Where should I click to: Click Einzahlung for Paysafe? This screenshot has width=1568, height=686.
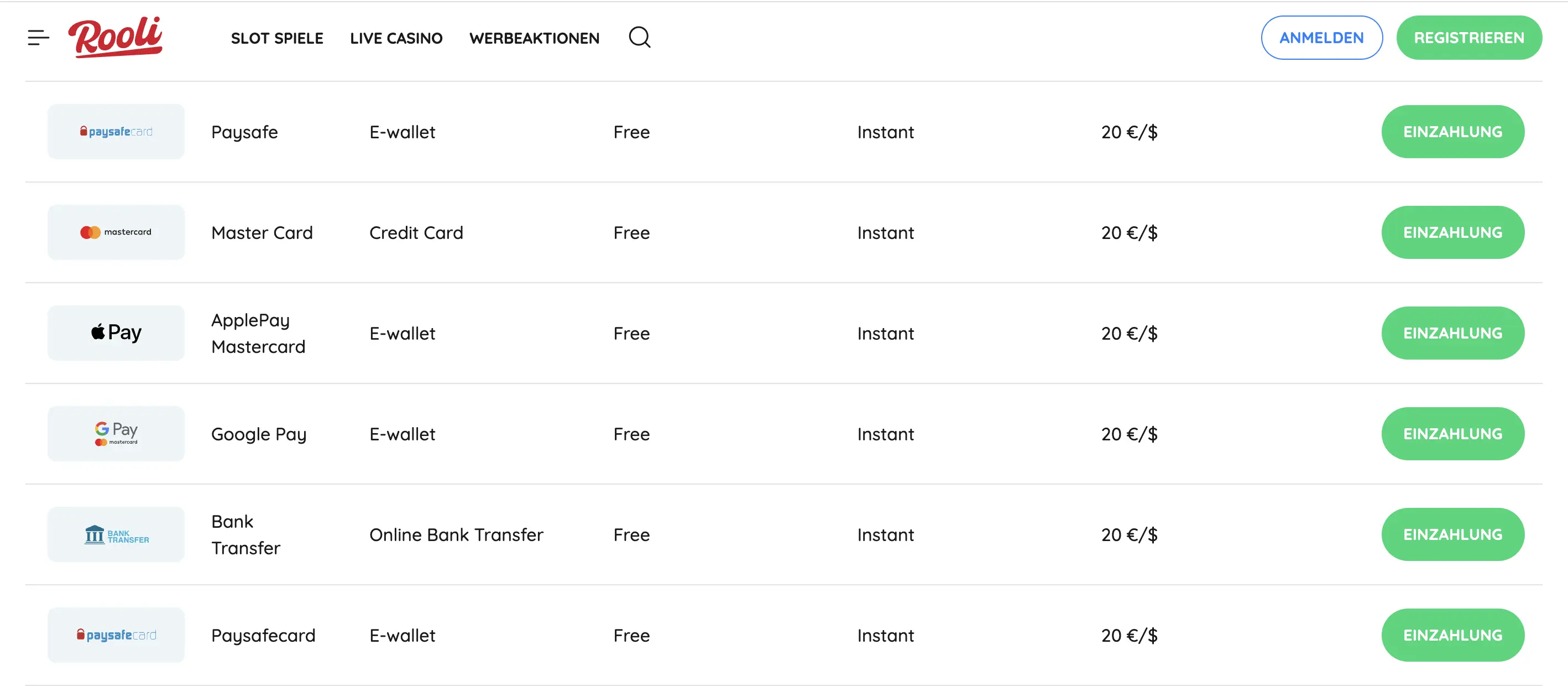(x=1452, y=132)
